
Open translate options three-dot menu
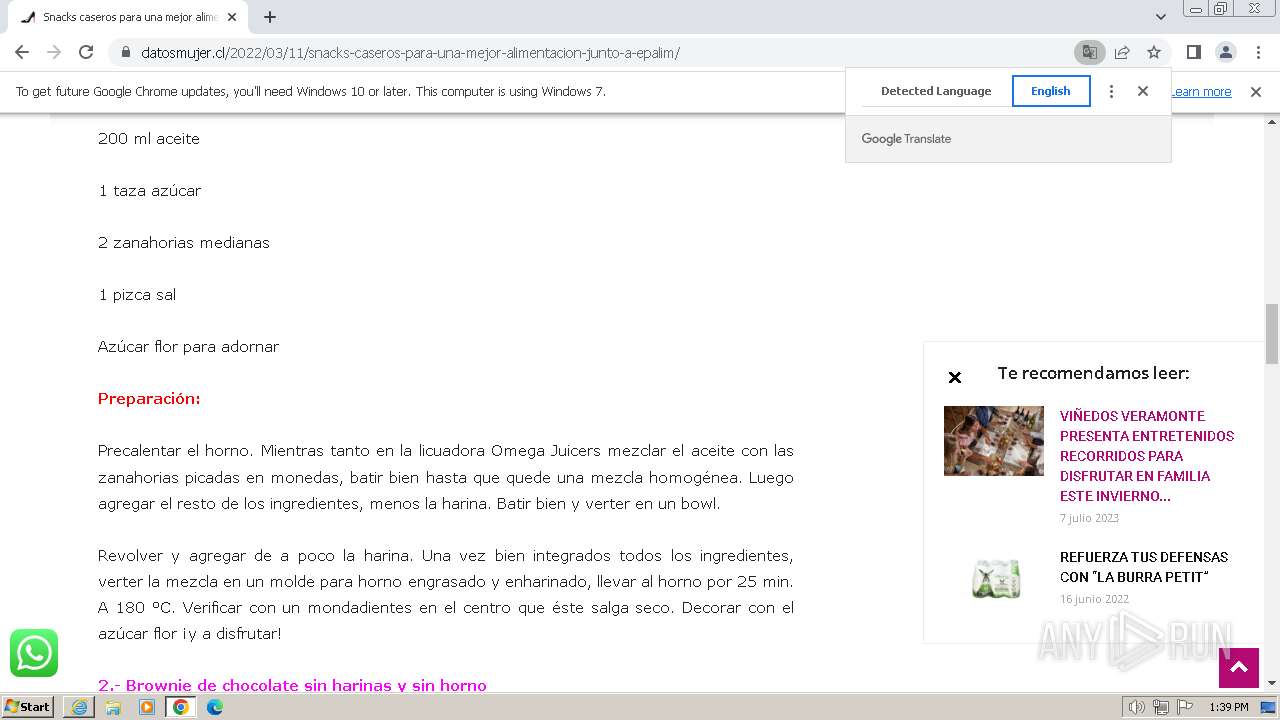point(1111,91)
